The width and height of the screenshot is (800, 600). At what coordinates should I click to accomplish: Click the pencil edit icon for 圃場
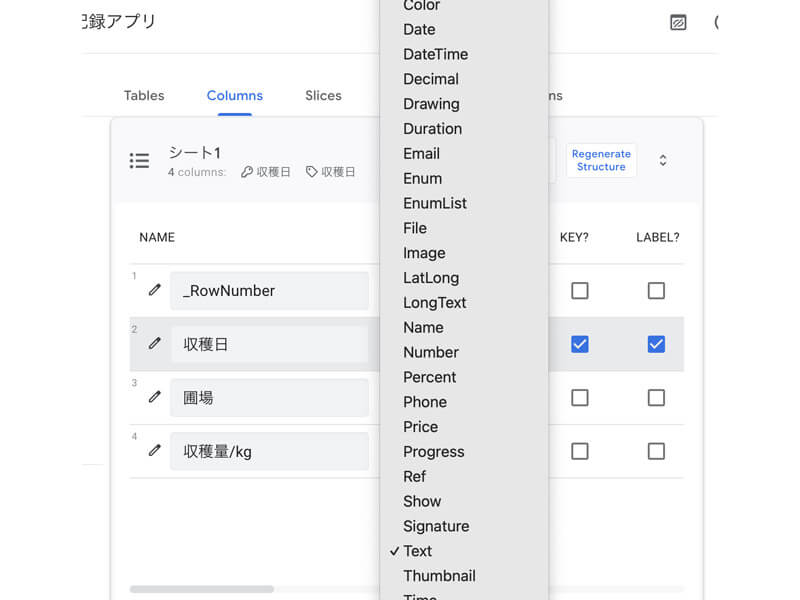[154, 397]
